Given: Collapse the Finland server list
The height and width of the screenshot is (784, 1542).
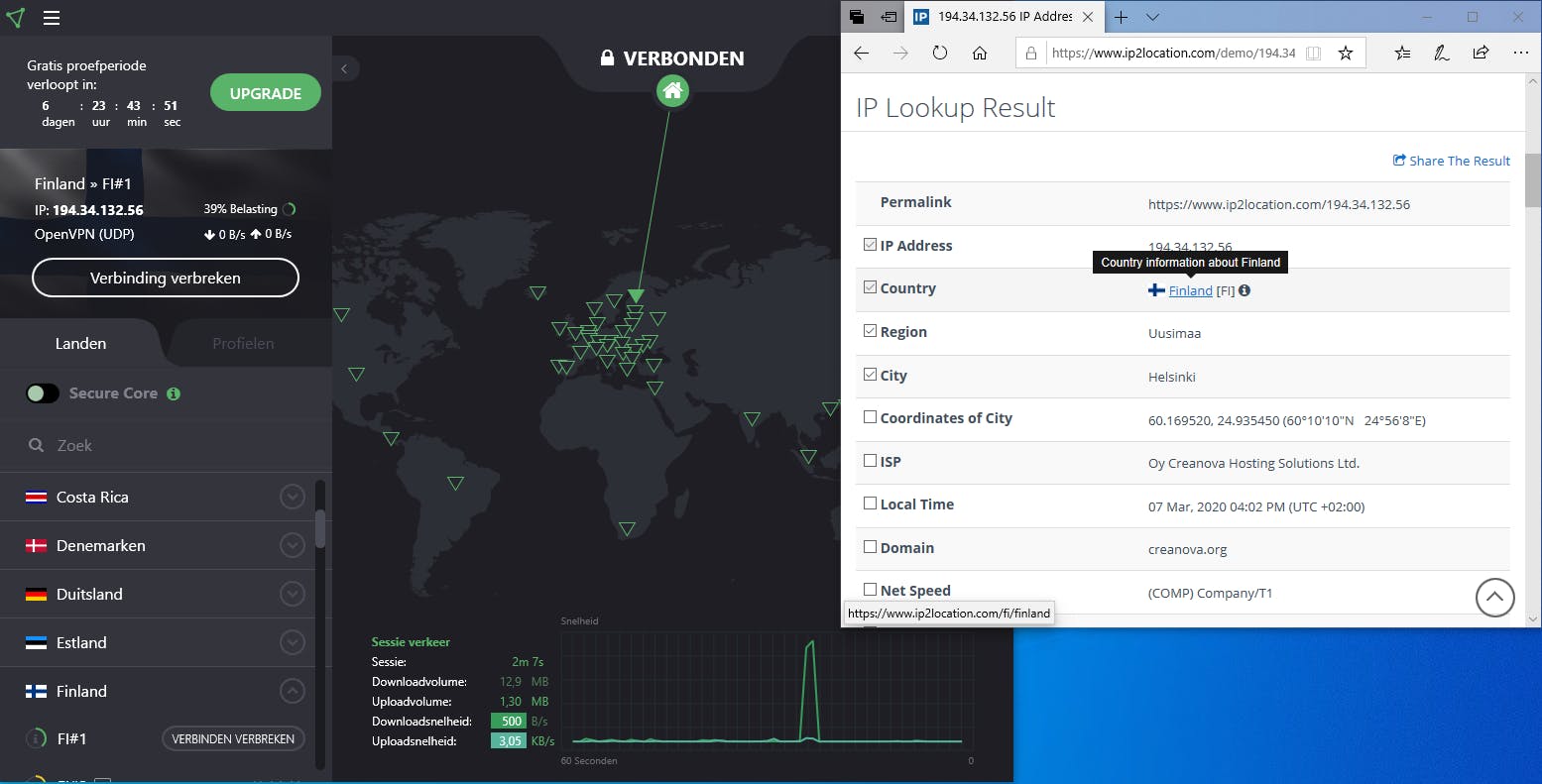Looking at the screenshot, I should (293, 691).
